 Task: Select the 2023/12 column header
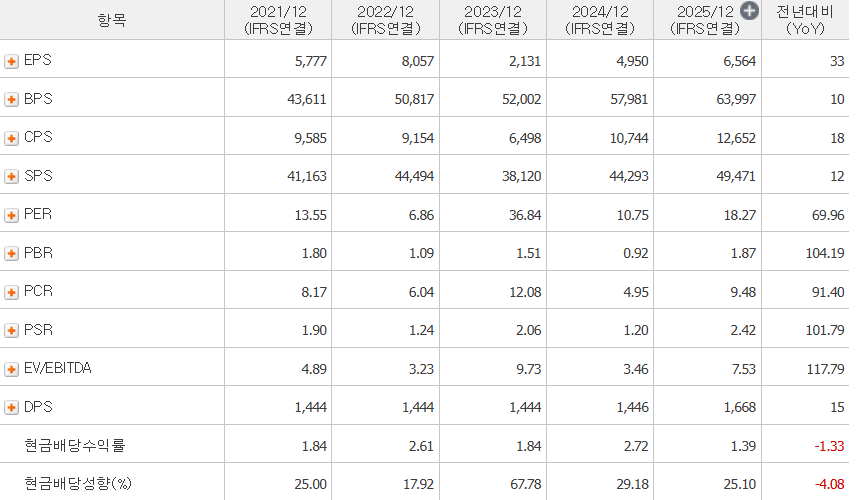point(492,20)
